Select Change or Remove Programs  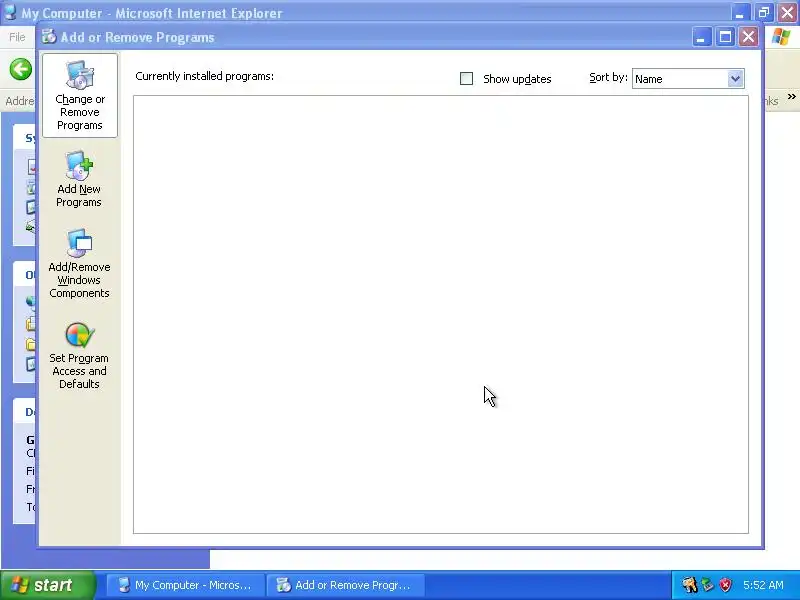80,95
